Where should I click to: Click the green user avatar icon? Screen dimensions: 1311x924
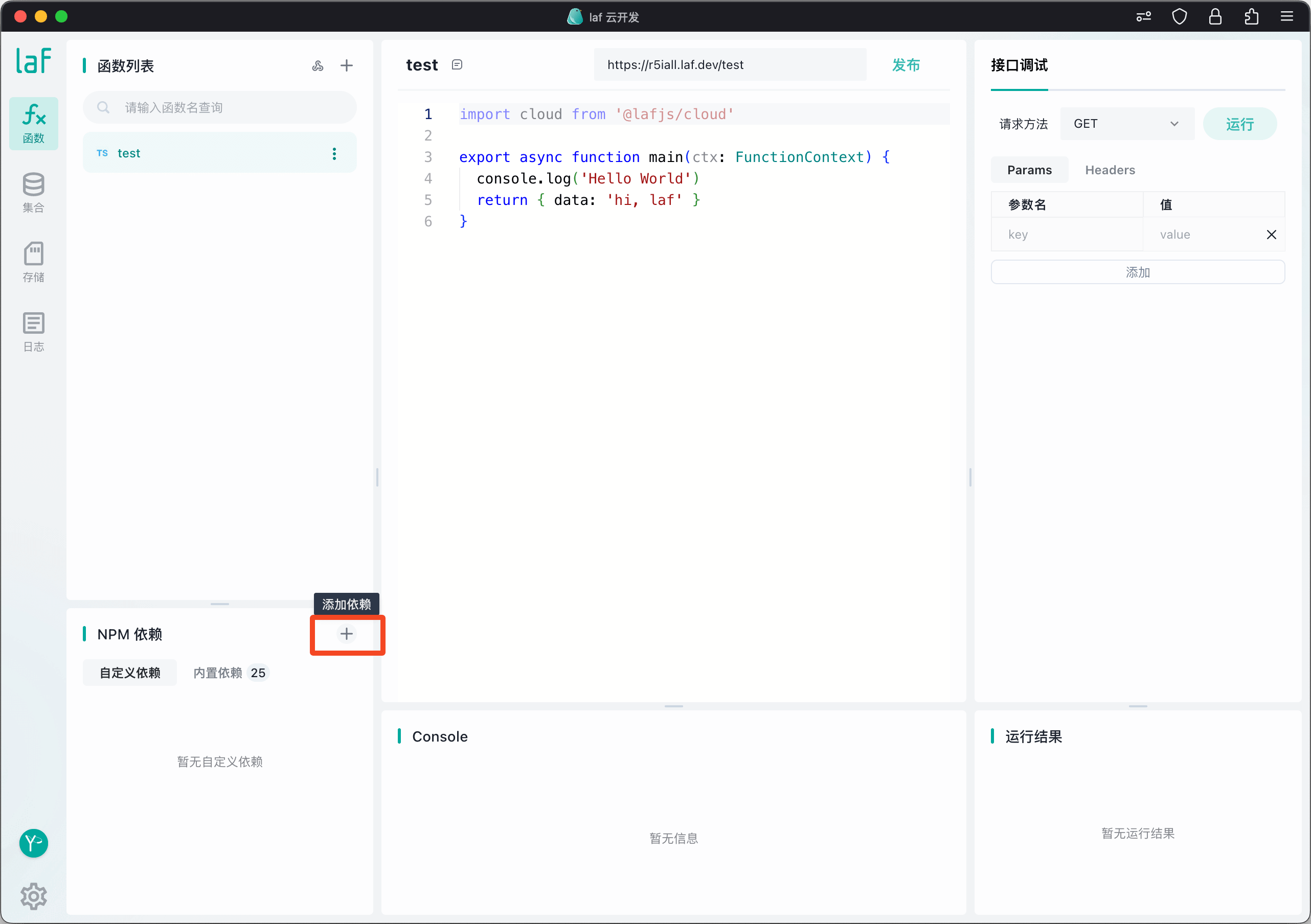pyautogui.click(x=34, y=842)
